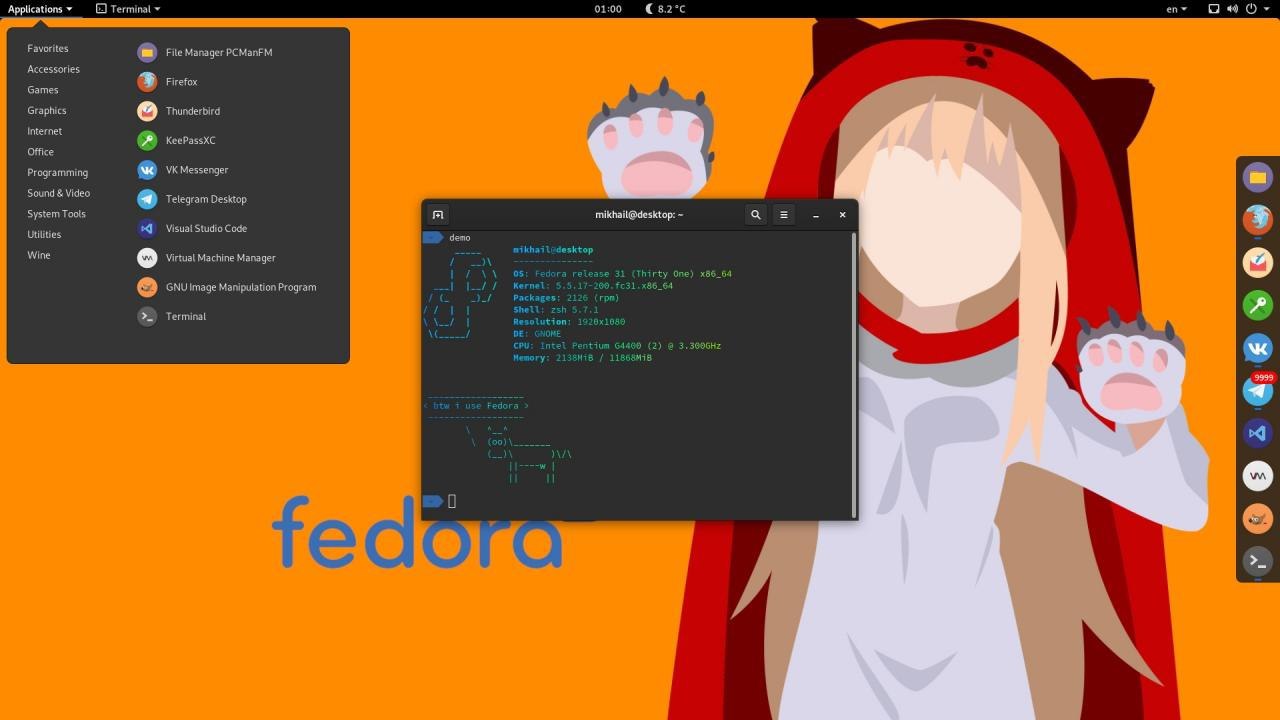Screen dimensions: 1280x720
Task: Click the Terminal icon in the dock
Action: pyautogui.click(x=1258, y=562)
